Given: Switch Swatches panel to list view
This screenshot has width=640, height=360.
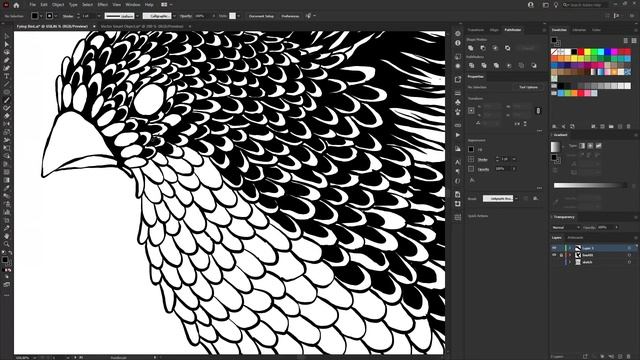Looking at the screenshot, I should [626, 40].
